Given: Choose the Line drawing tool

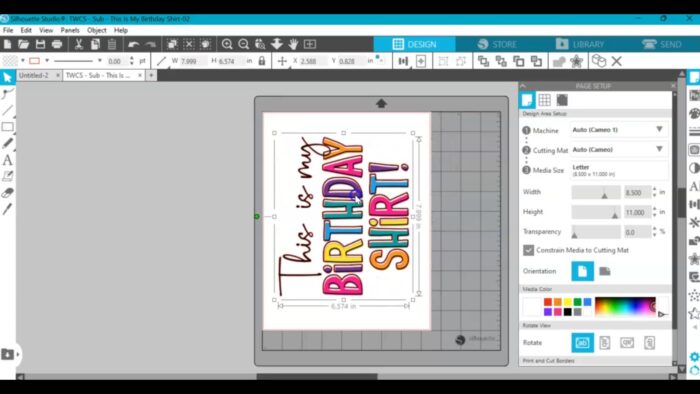Looking at the screenshot, I should [7, 110].
